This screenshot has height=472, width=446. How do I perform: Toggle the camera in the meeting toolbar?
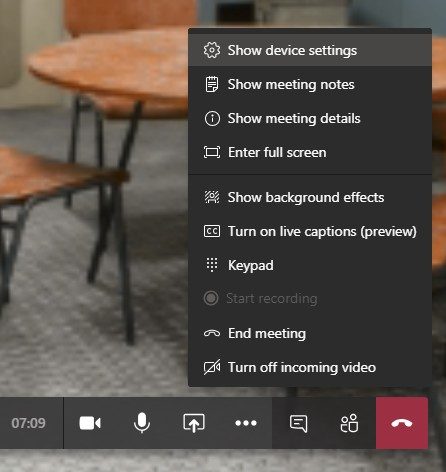coord(90,423)
